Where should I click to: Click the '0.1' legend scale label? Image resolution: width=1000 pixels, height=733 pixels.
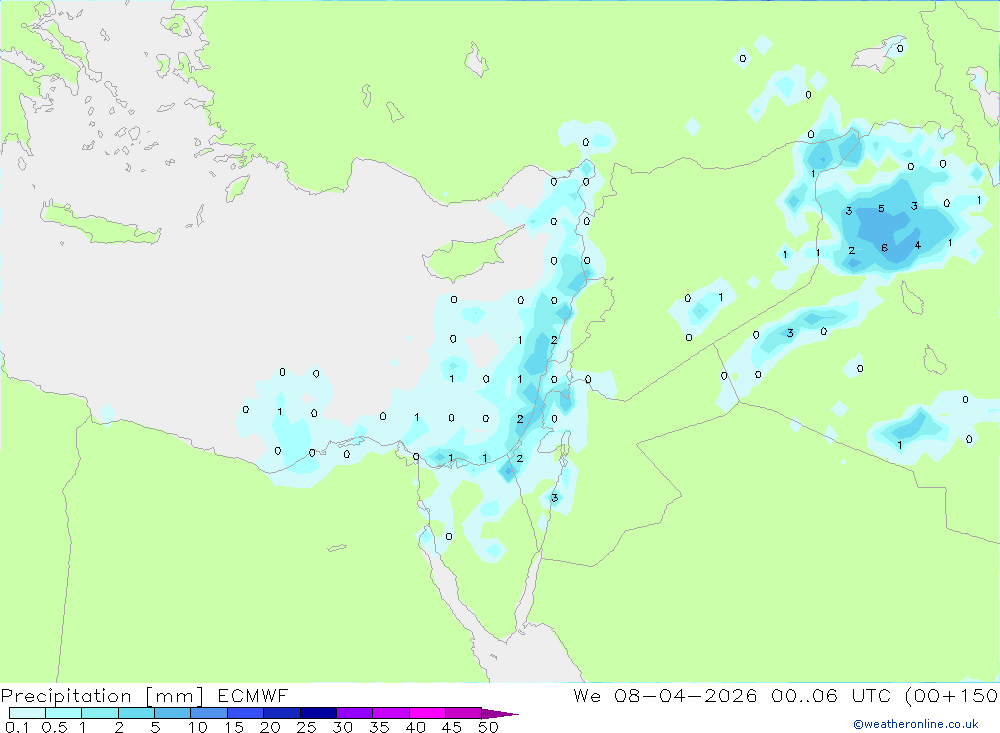pos(17,727)
